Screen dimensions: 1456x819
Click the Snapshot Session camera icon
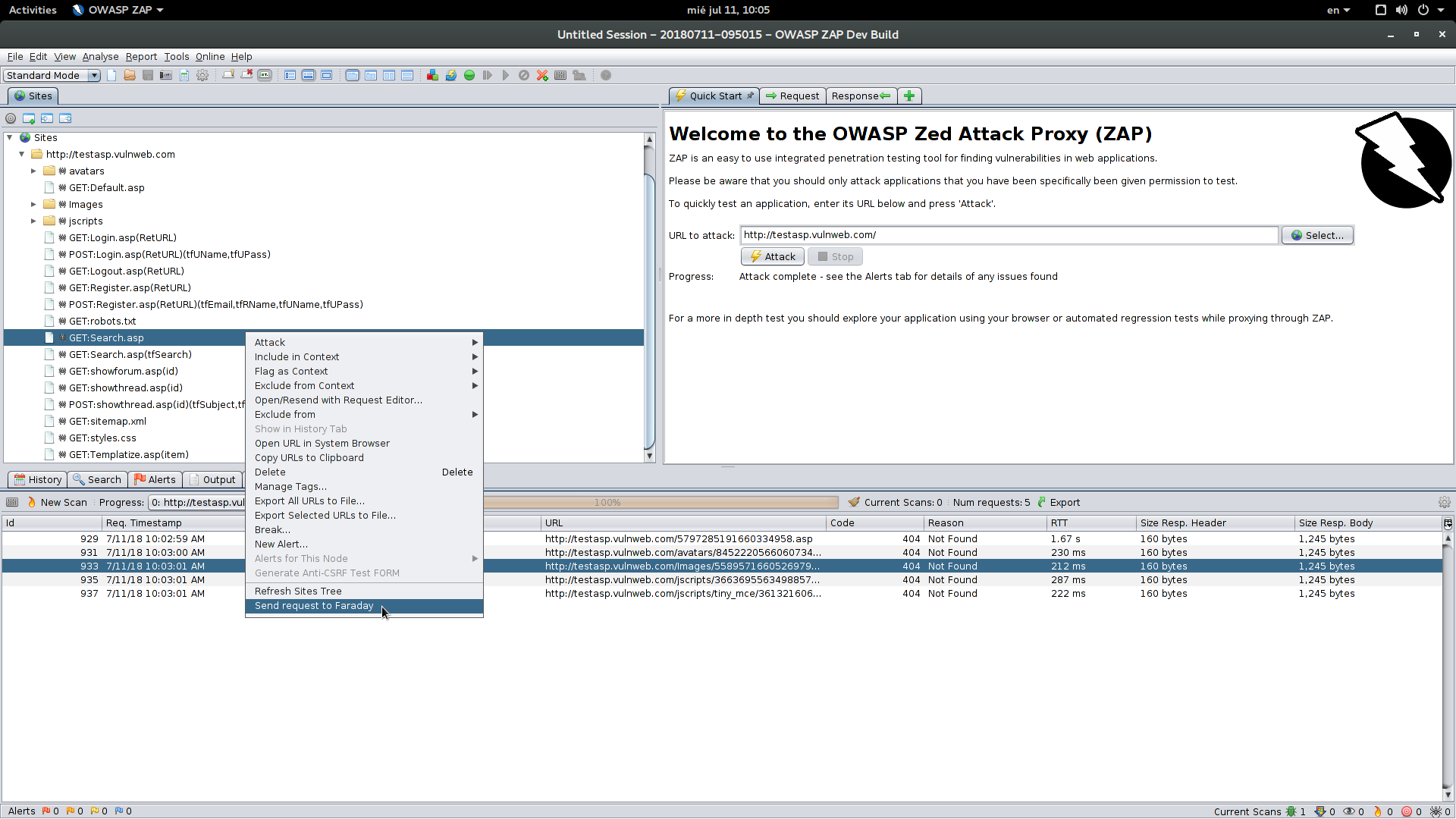click(x=166, y=75)
